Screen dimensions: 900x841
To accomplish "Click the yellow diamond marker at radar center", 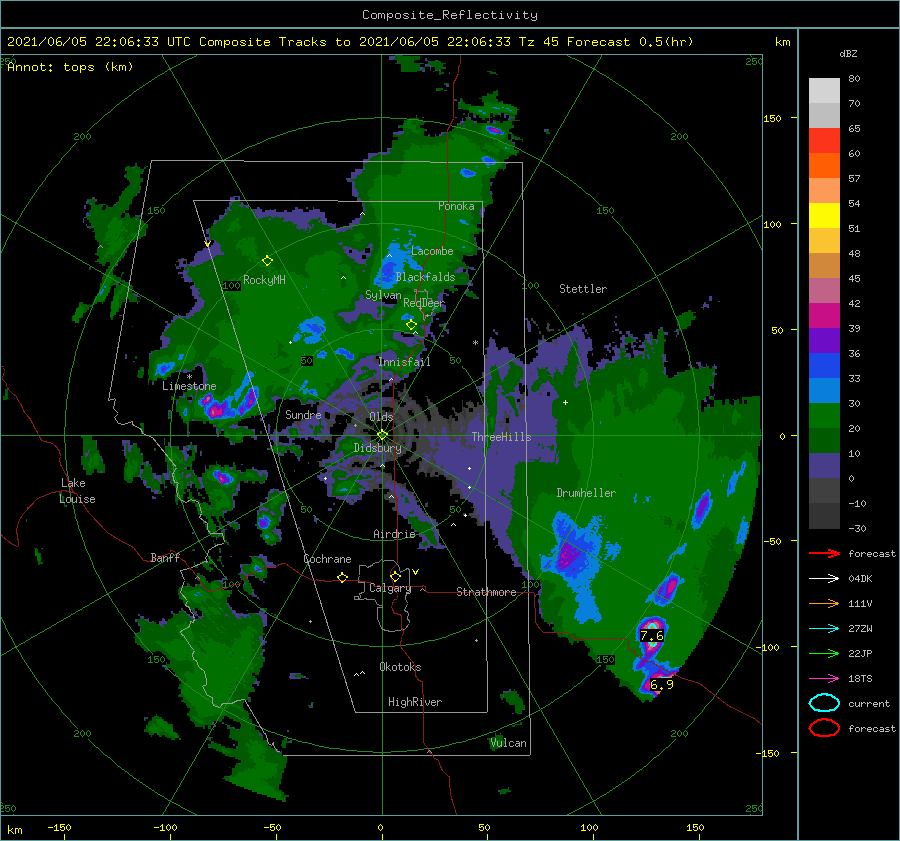I will pyautogui.click(x=382, y=435).
